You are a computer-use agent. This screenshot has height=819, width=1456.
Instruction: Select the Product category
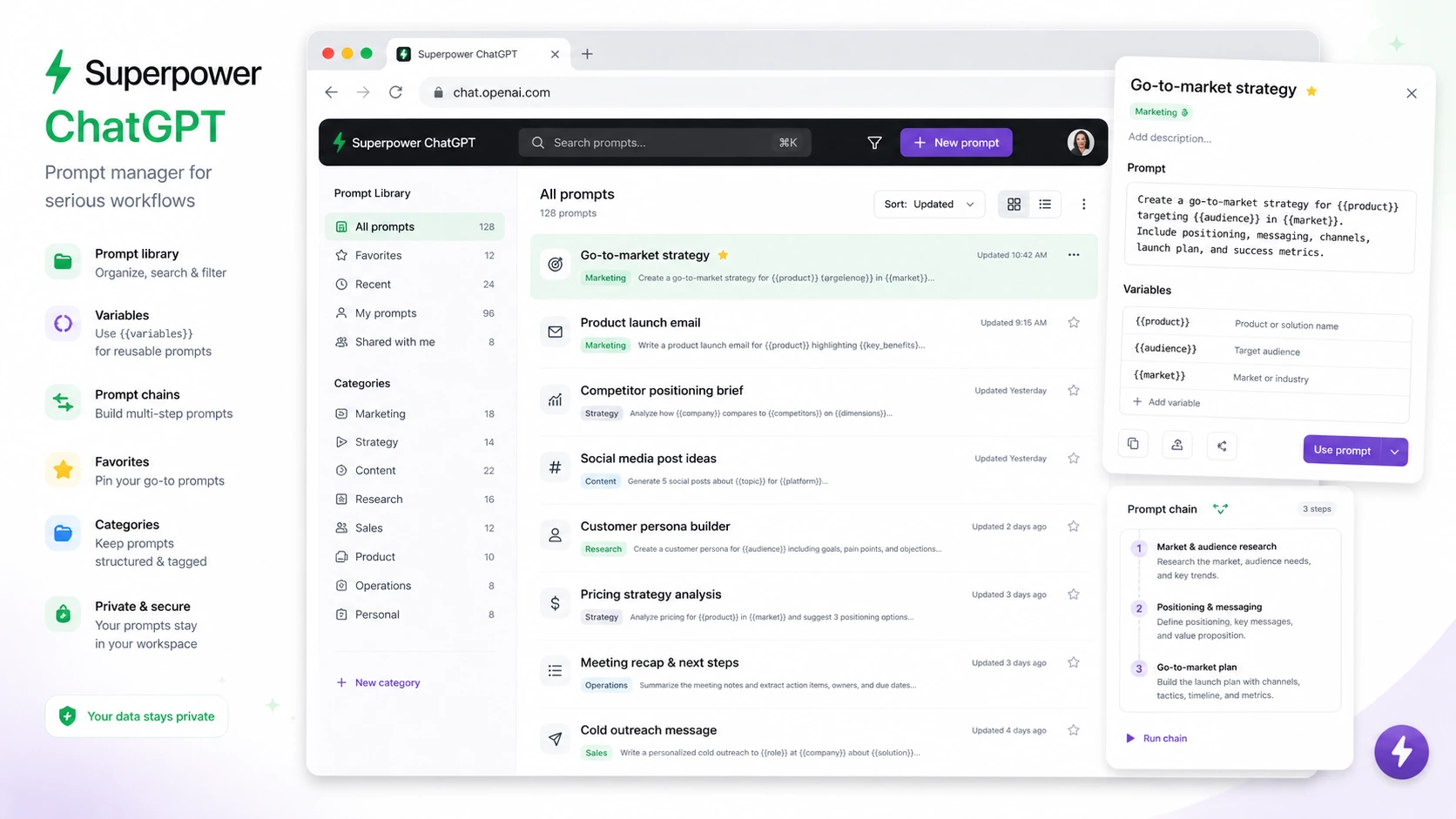[415, 556]
